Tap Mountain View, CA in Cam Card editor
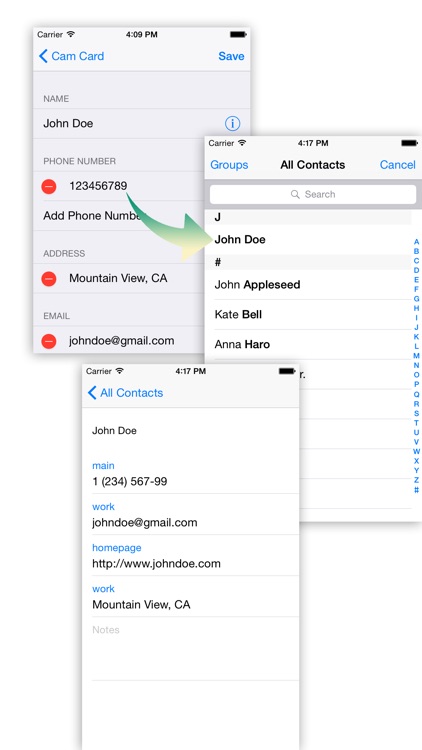 (118, 278)
